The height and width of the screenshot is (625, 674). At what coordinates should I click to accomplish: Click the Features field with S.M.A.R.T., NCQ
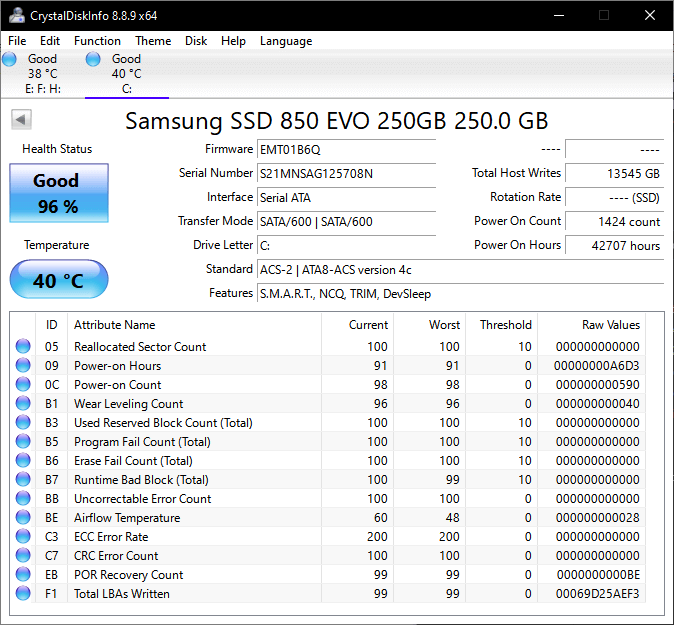pyautogui.click(x=460, y=294)
